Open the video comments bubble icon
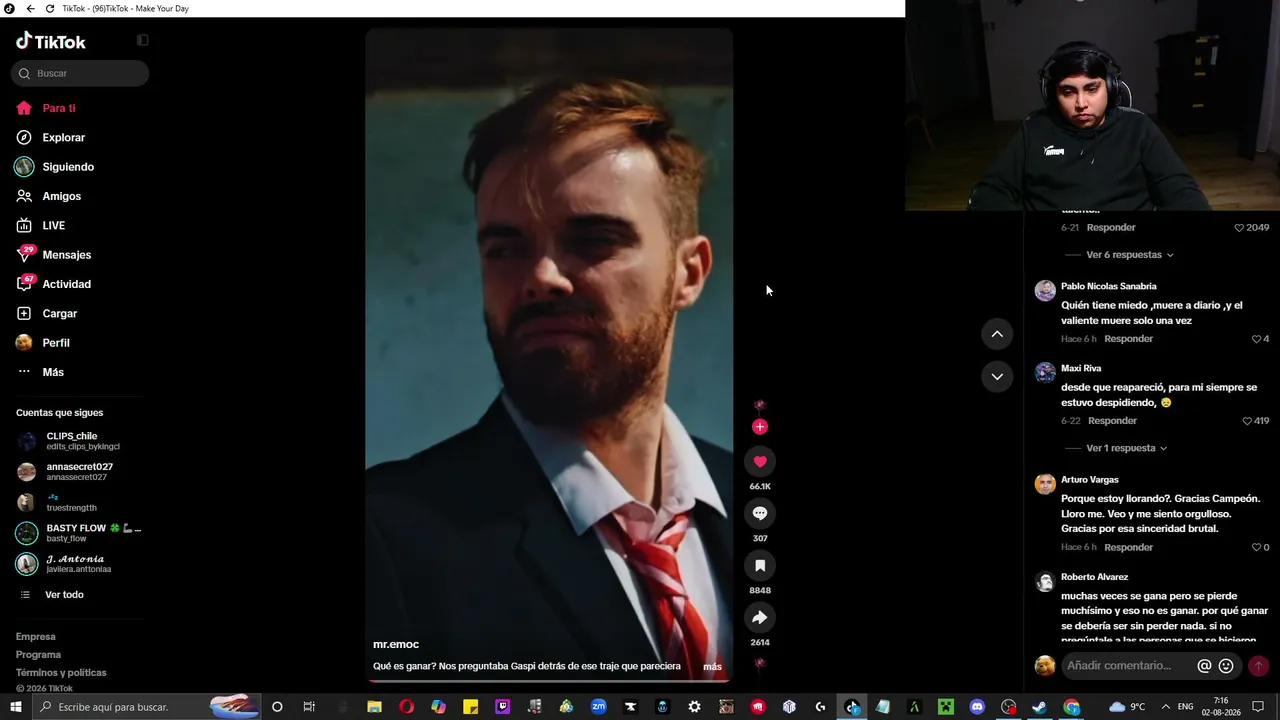 tap(760, 513)
